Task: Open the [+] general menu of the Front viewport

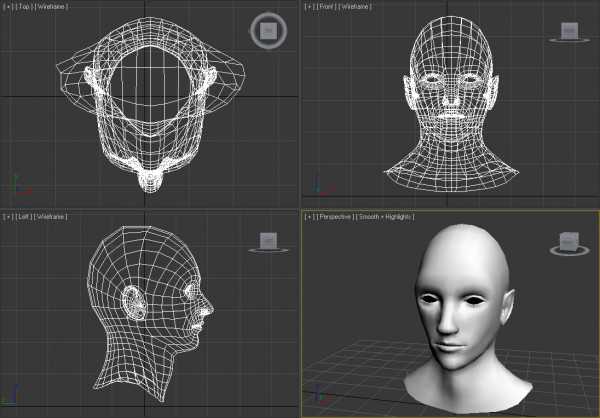Action: coord(310,7)
